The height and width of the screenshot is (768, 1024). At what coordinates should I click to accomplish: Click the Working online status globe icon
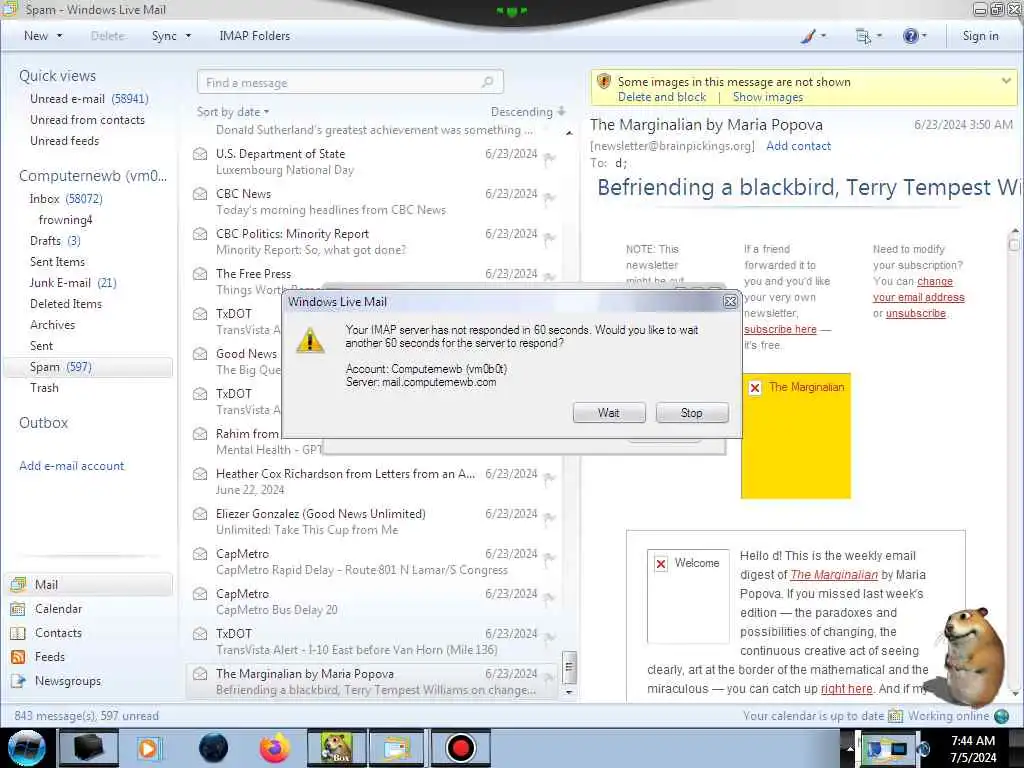pyautogui.click(x=1001, y=716)
